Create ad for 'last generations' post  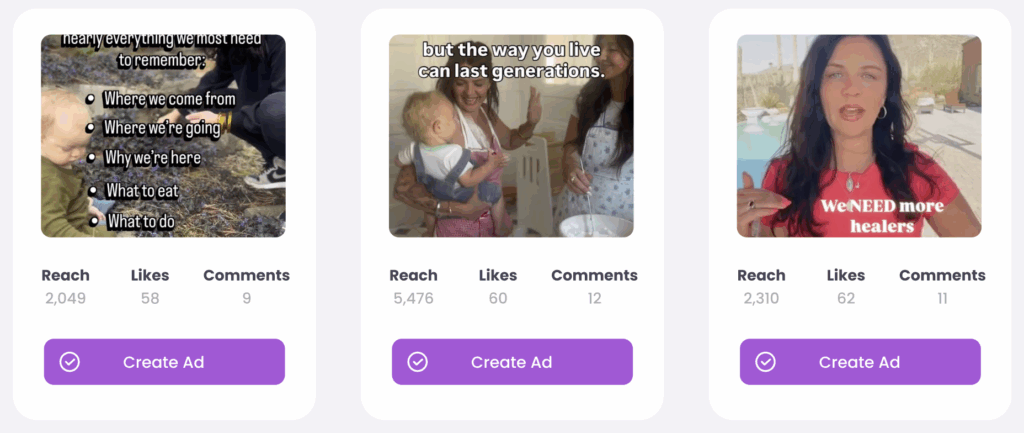[x=512, y=362]
